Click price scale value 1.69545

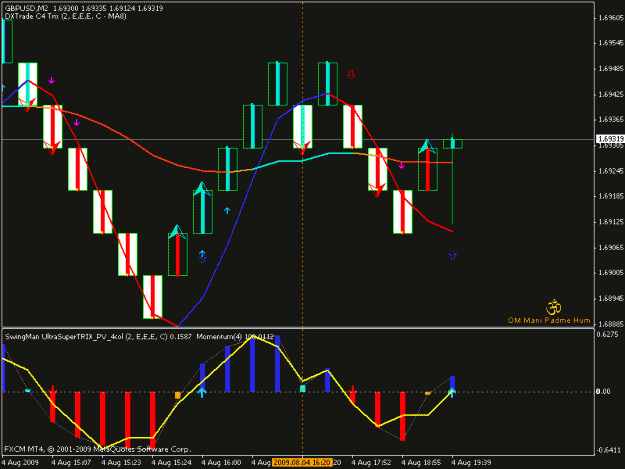pyautogui.click(x=611, y=43)
